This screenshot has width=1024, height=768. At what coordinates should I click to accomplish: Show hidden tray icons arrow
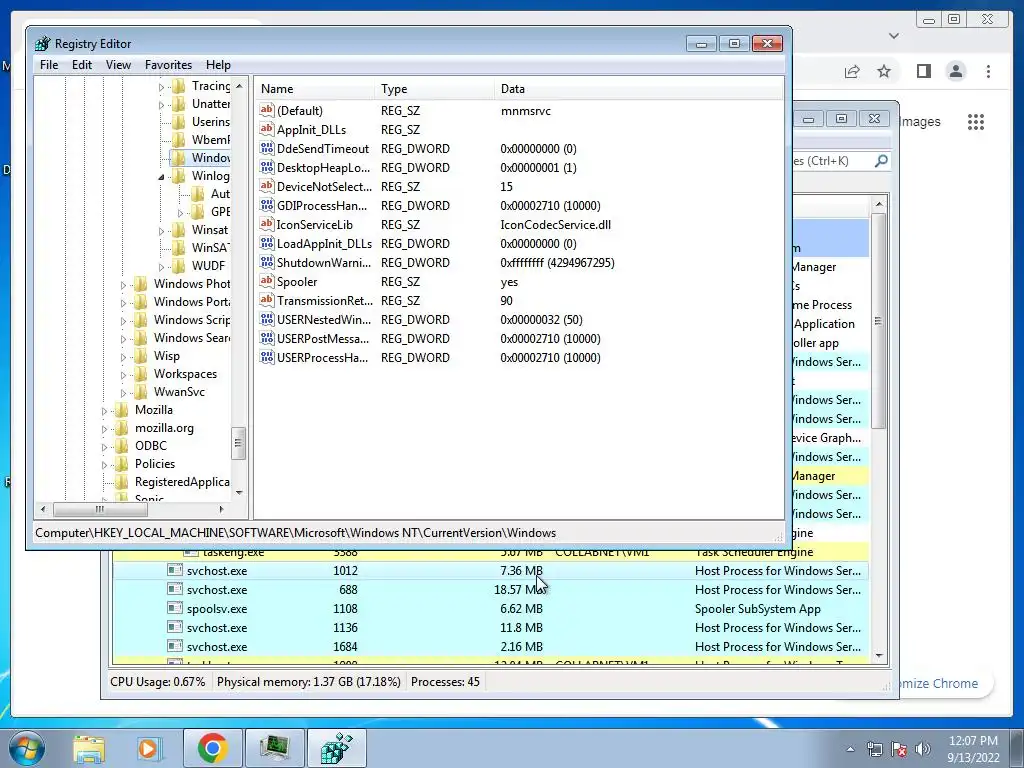pyautogui.click(x=850, y=749)
